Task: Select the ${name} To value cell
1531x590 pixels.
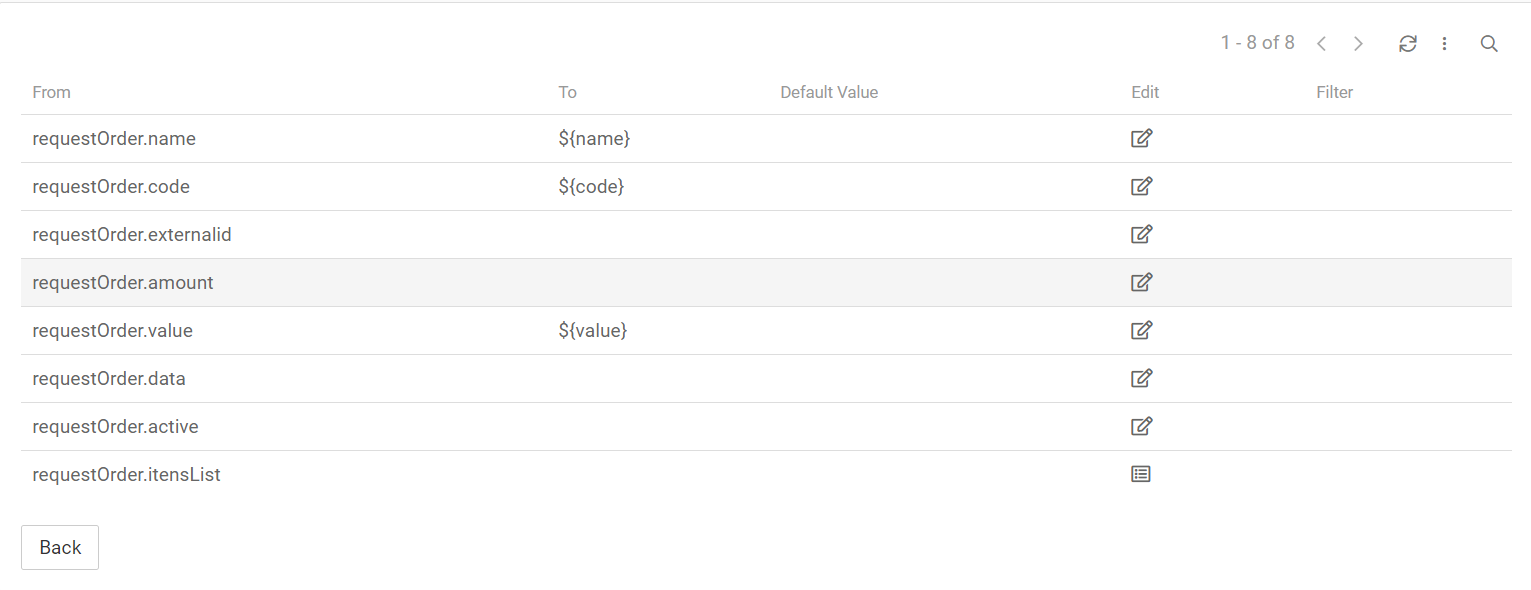Action: [x=594, y=139]
